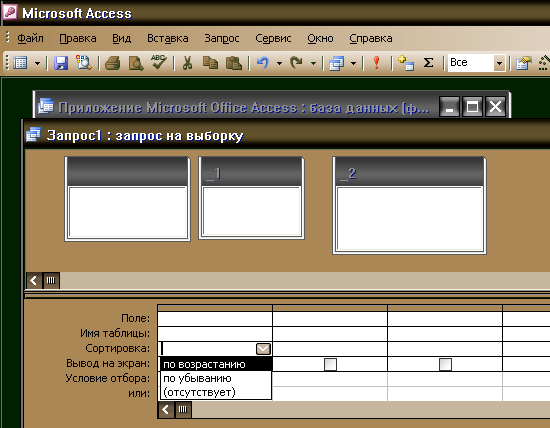Image resolution: width=550 pixels, height=428 pixels.
Task: Open the Вставка menu
Action: [168, 38]
